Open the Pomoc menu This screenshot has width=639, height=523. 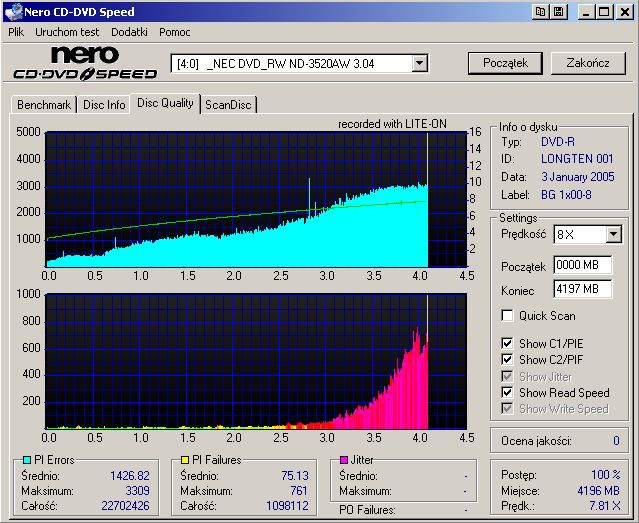[x=174, y=32]
